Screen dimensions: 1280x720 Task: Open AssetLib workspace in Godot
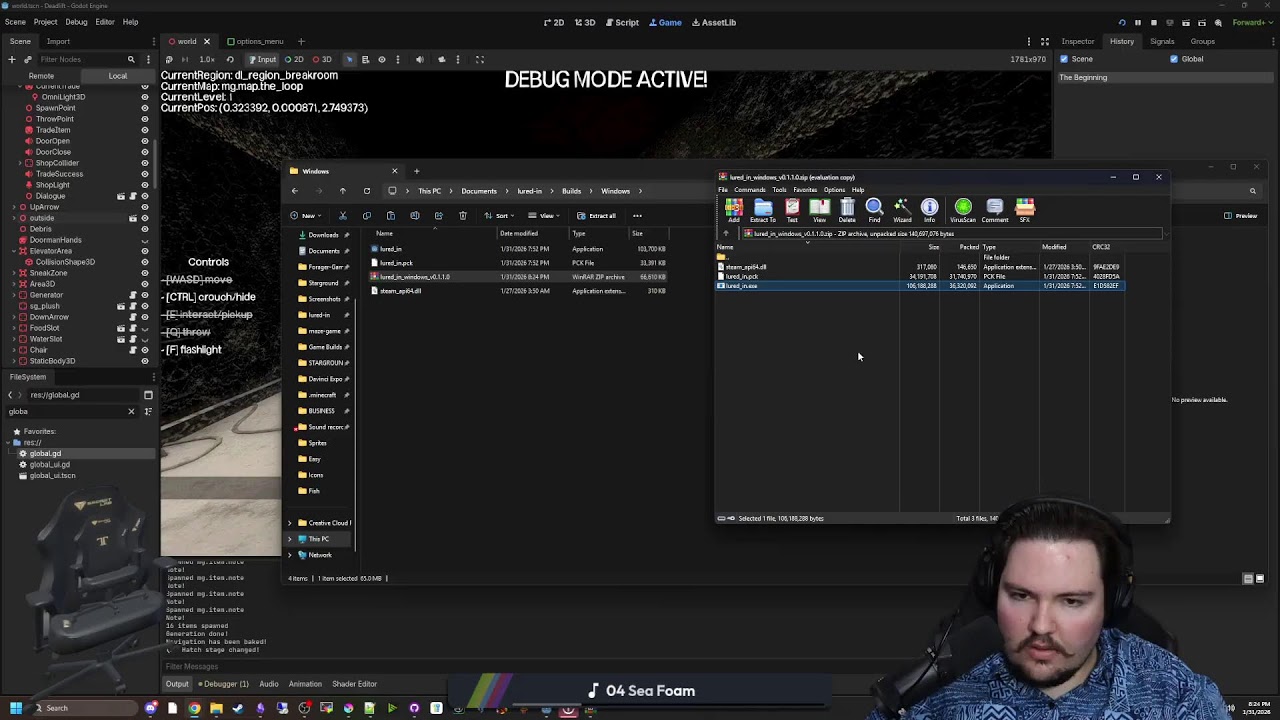(x=712, y=22)
